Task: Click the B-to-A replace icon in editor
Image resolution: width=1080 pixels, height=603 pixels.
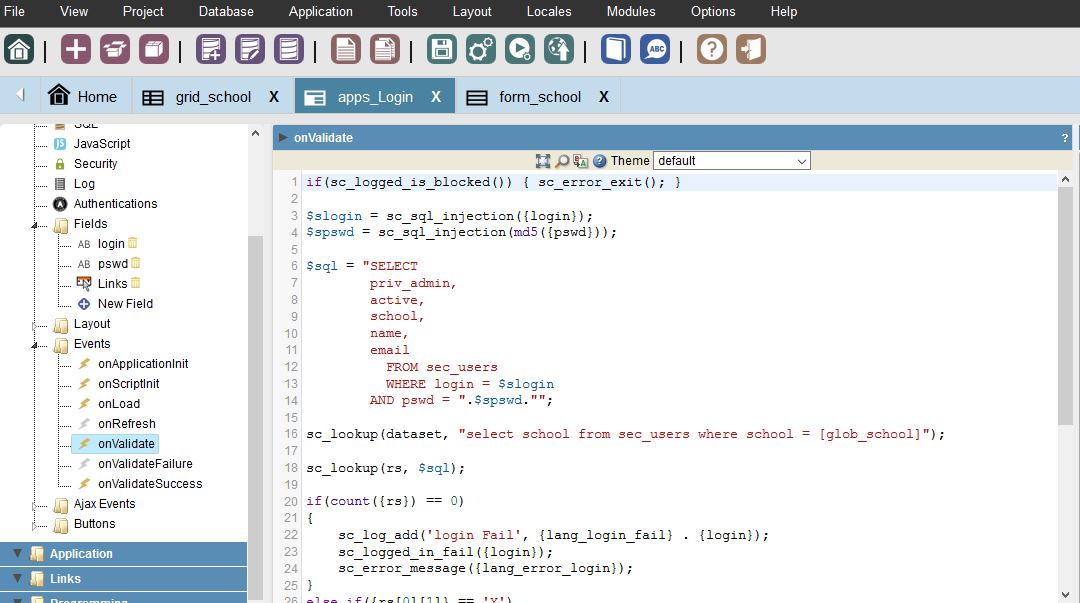Action: click(581, 161)
